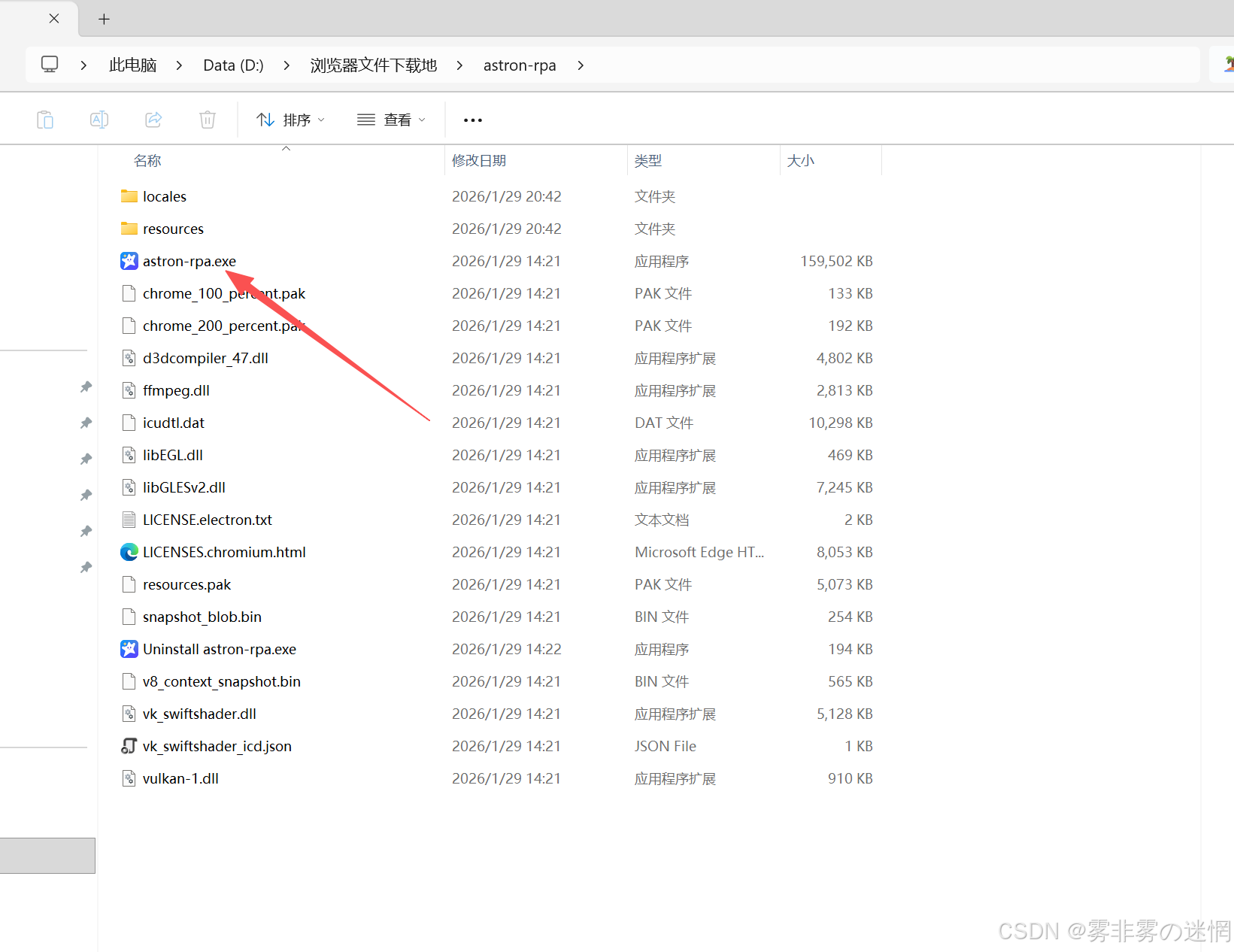Image resolution: width=1234 pixels, height=952 pixels.
Task: Click the share icon in toolbar
Action: click(x=153, y=120)
